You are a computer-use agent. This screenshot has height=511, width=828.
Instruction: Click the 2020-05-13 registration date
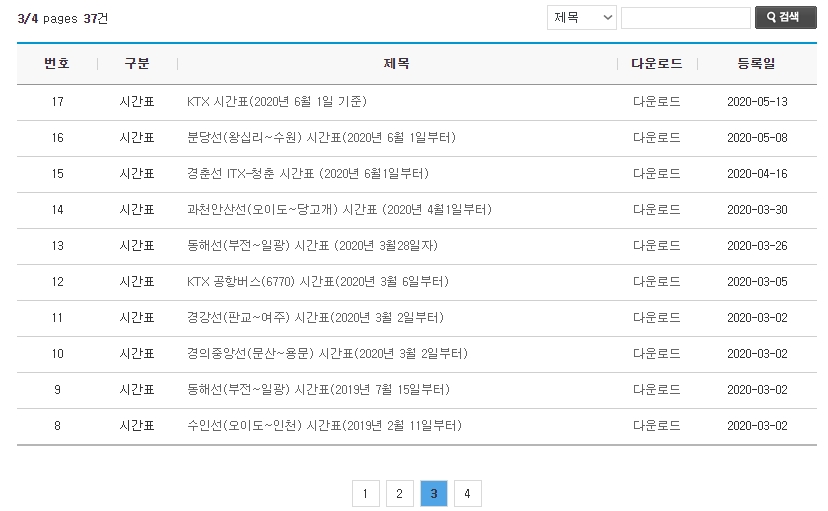pos(757,101)
